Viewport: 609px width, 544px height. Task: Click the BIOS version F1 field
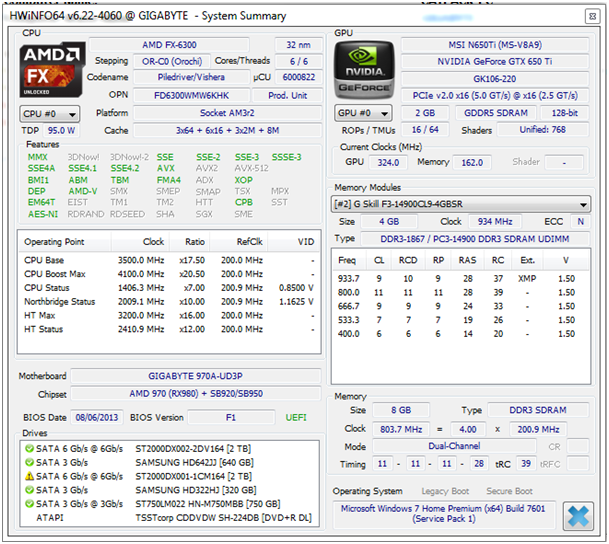[231, 417]
